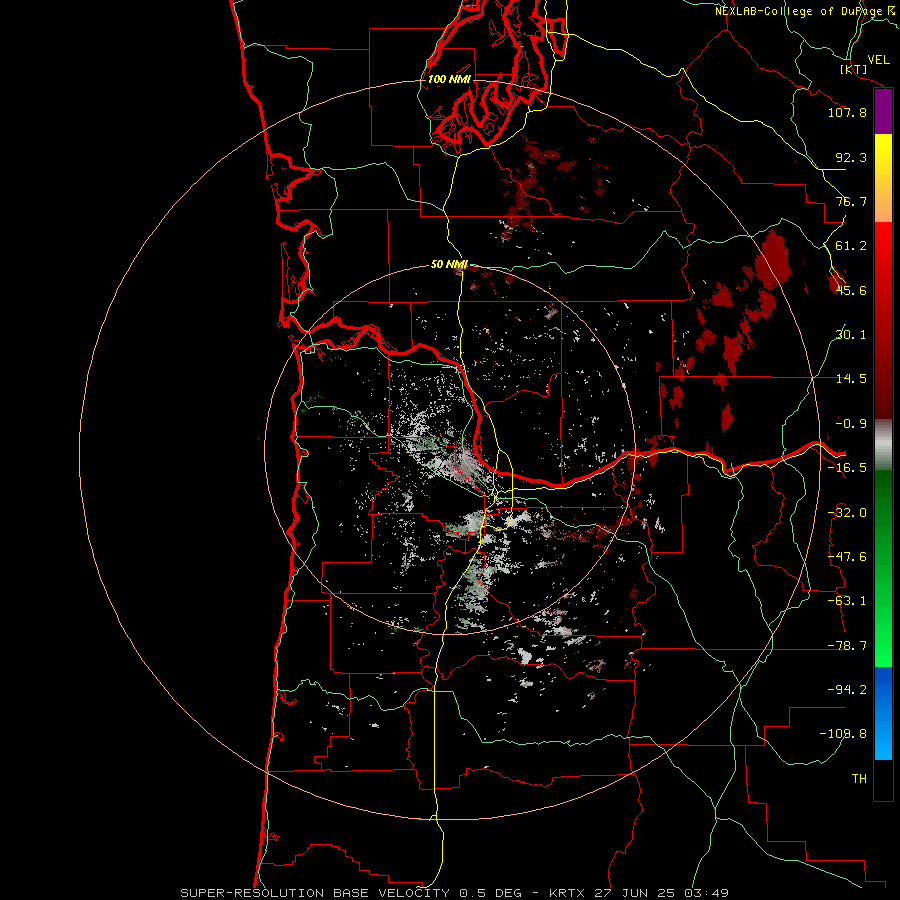The image size is (900, 900).
Task: Pick the purple segment of velocity color bar
Action: point(883,112)
